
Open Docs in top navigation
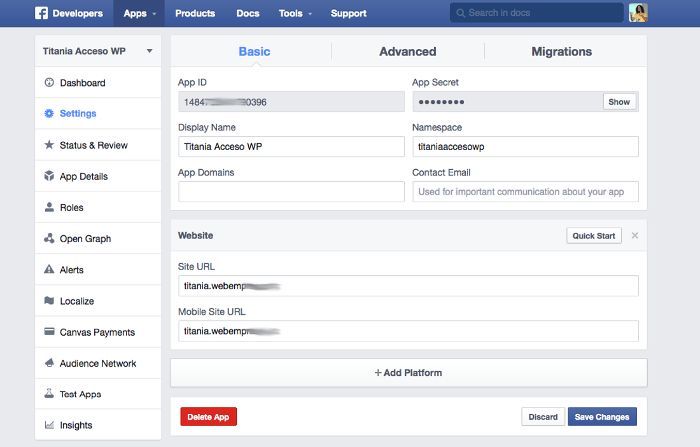(248, 13)
